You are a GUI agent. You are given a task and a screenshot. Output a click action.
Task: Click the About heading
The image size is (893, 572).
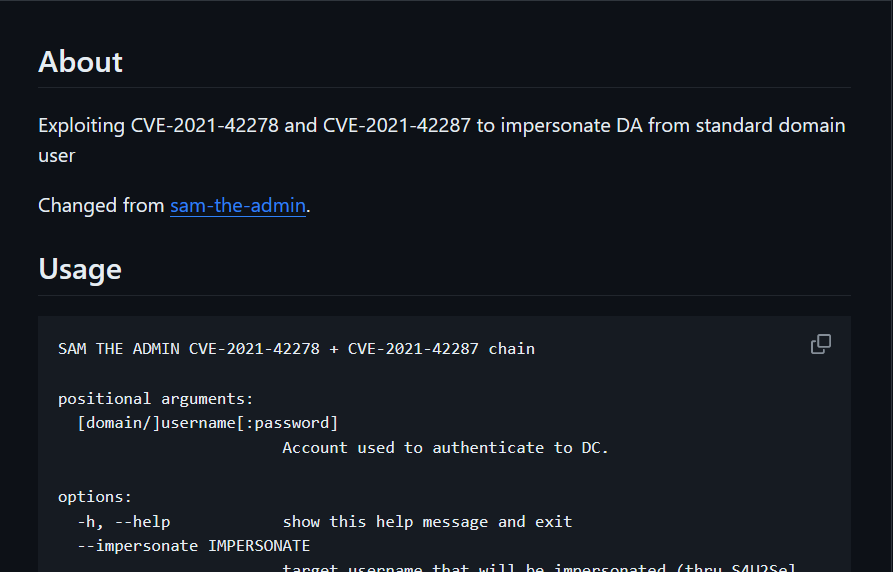(x=80, y=62)
